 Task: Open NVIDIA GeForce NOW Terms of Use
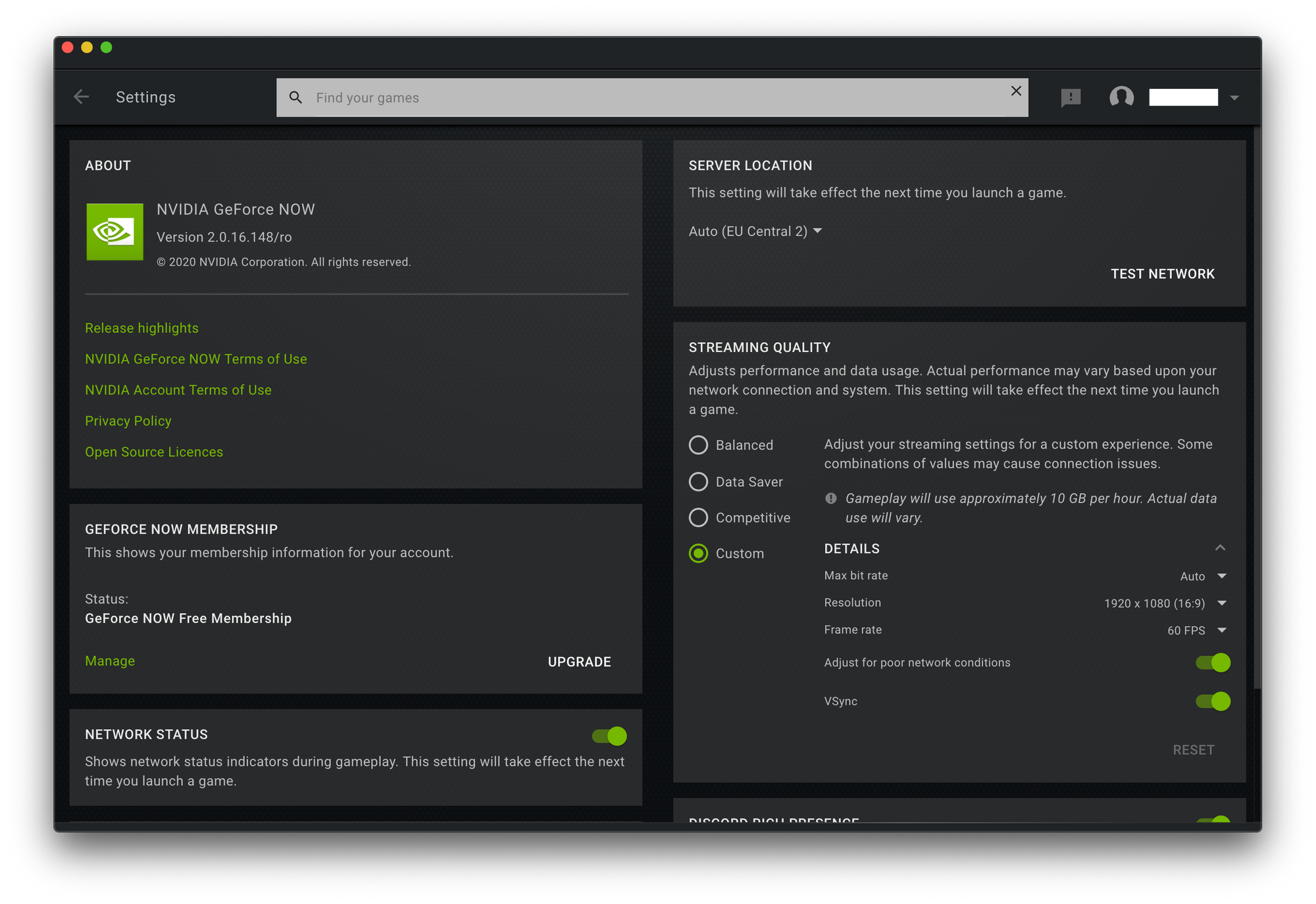coord(196,359)
